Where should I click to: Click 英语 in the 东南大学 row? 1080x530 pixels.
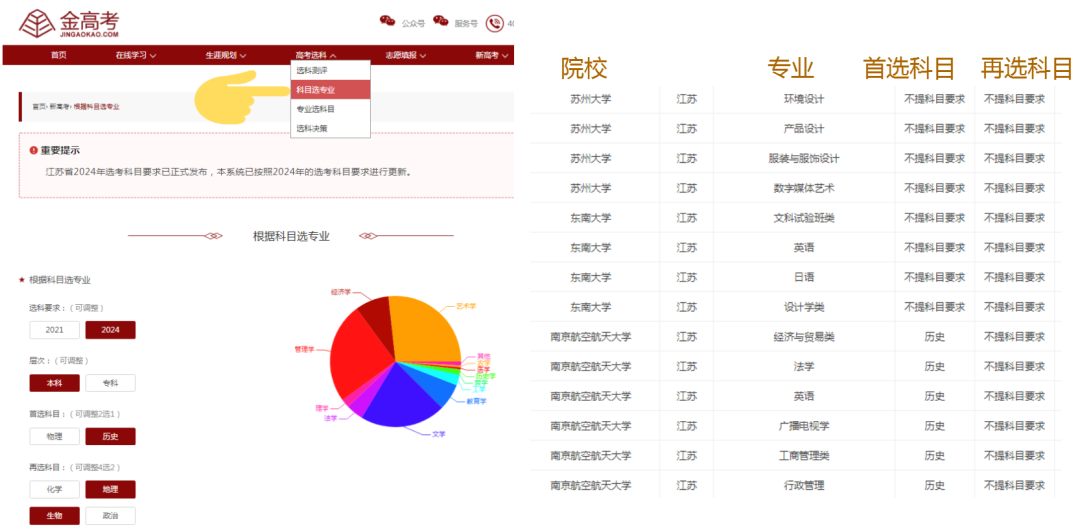pyautogui.click(x=804, y=247)
